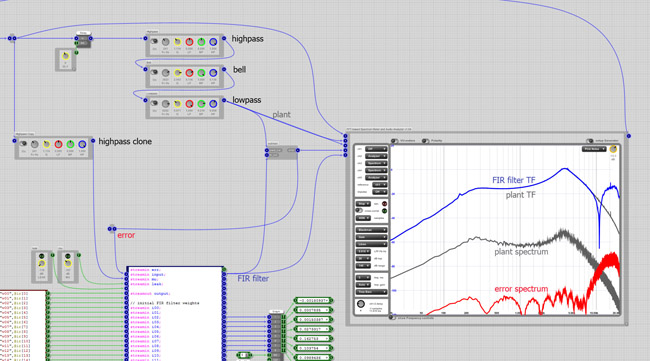This screenshot has height=361, width=650.
Task: Open the Blackman window type dropdown
Action: tap(371, 230)
